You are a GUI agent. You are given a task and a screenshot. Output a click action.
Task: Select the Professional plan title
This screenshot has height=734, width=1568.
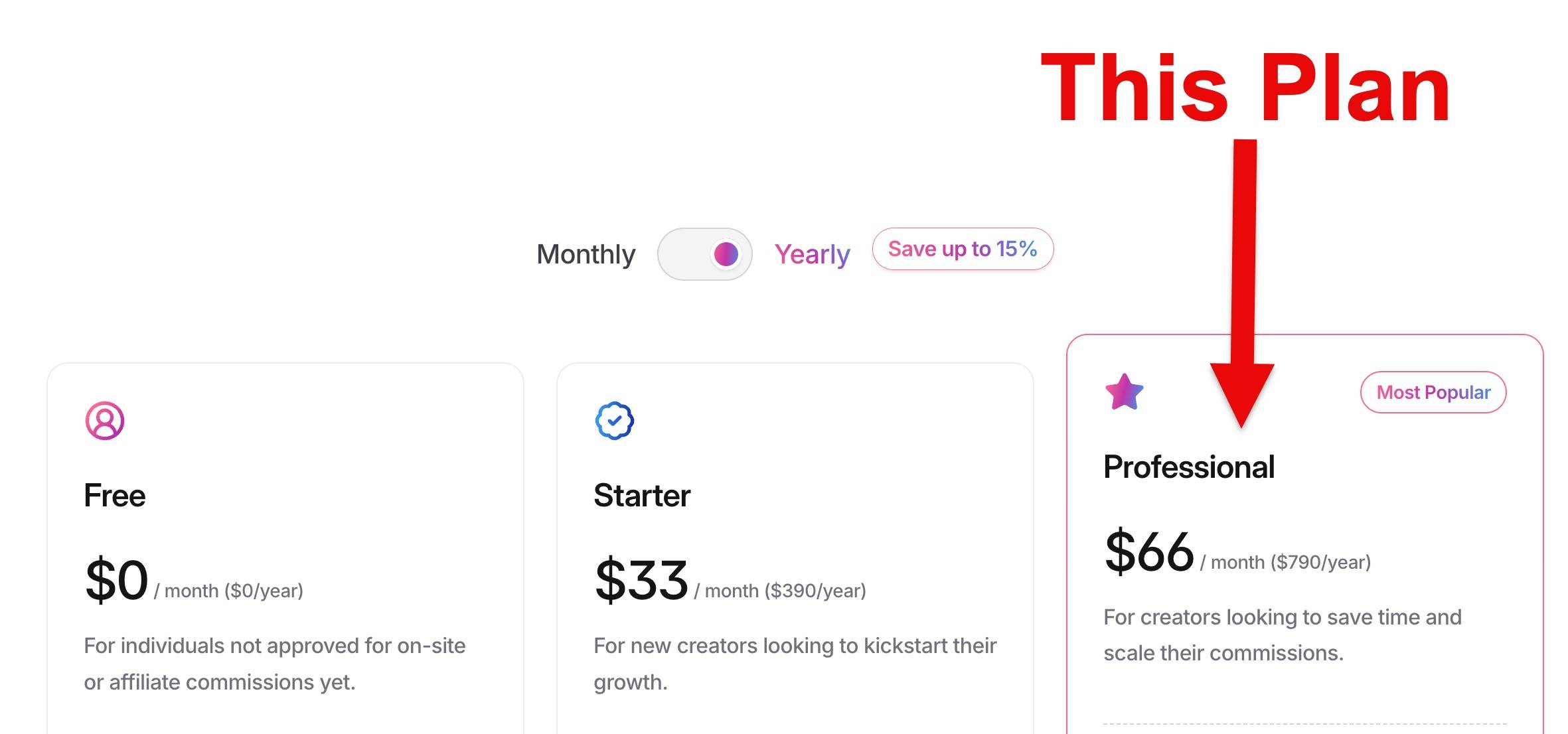point(1189,467)
